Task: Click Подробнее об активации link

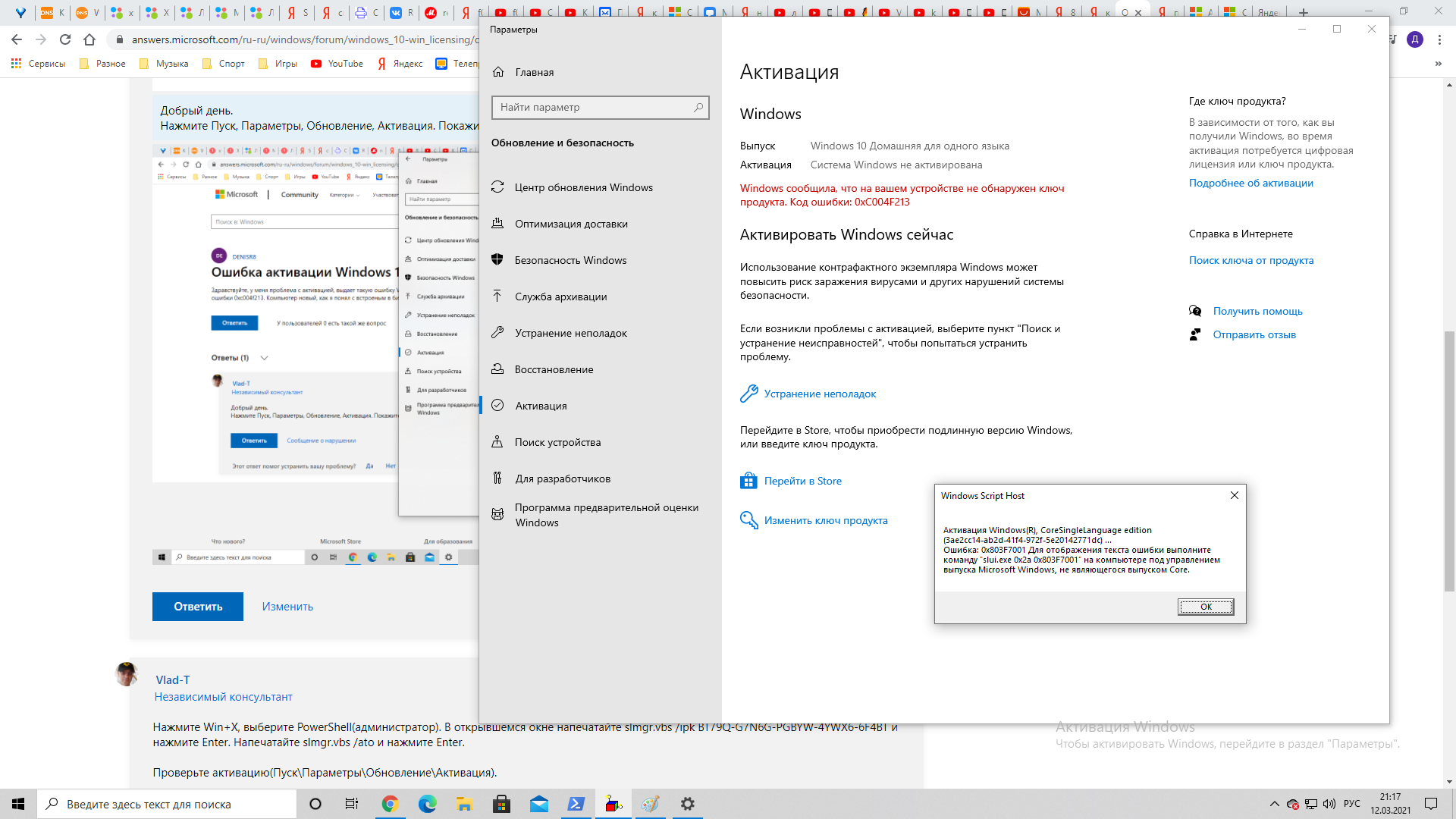Action: pos(1250,183)
